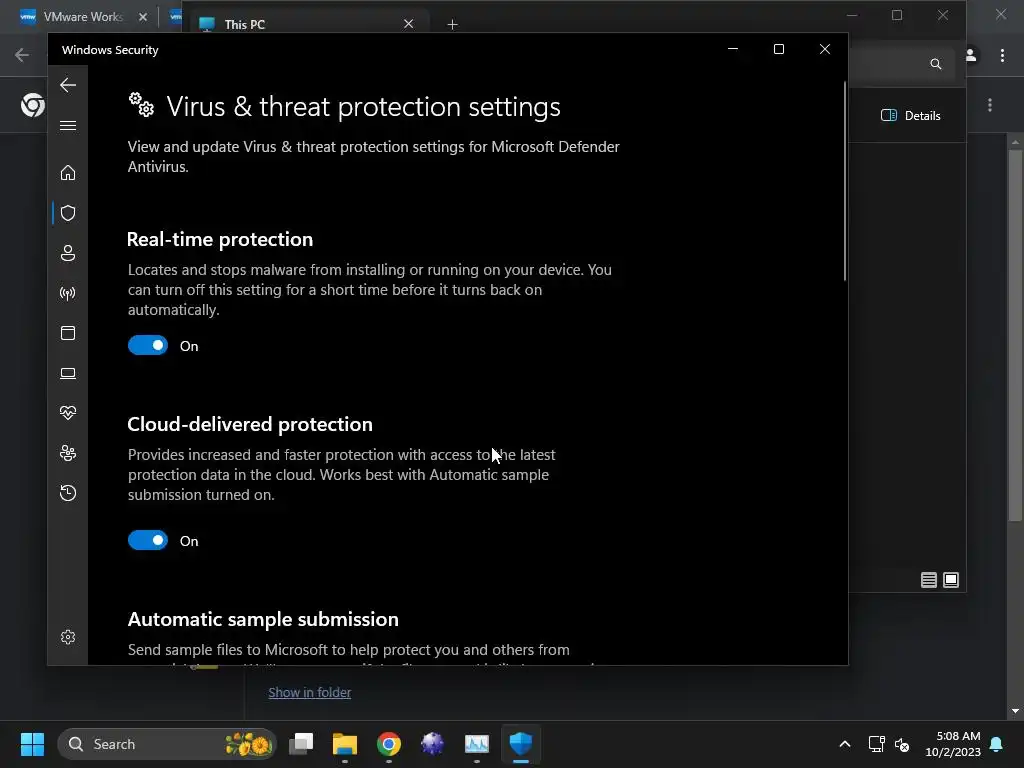Open the Windows Start menu
Image resolution: width=1024 pixels, height=768 pixels.
click(32, 744)
